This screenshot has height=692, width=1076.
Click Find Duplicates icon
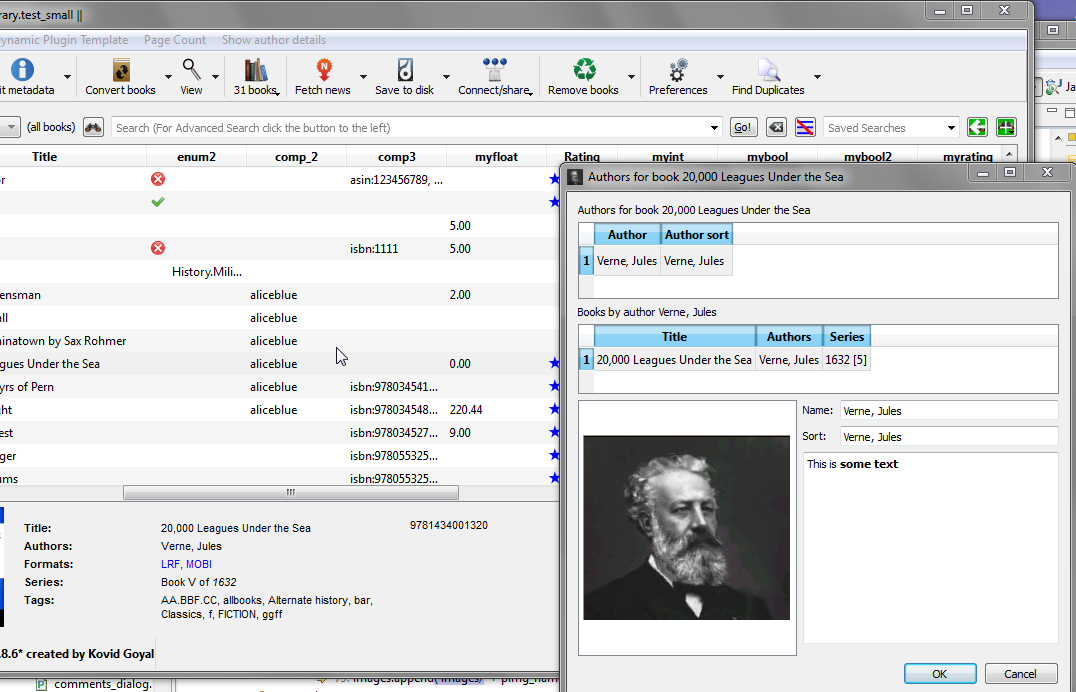[x=769, y=70]
